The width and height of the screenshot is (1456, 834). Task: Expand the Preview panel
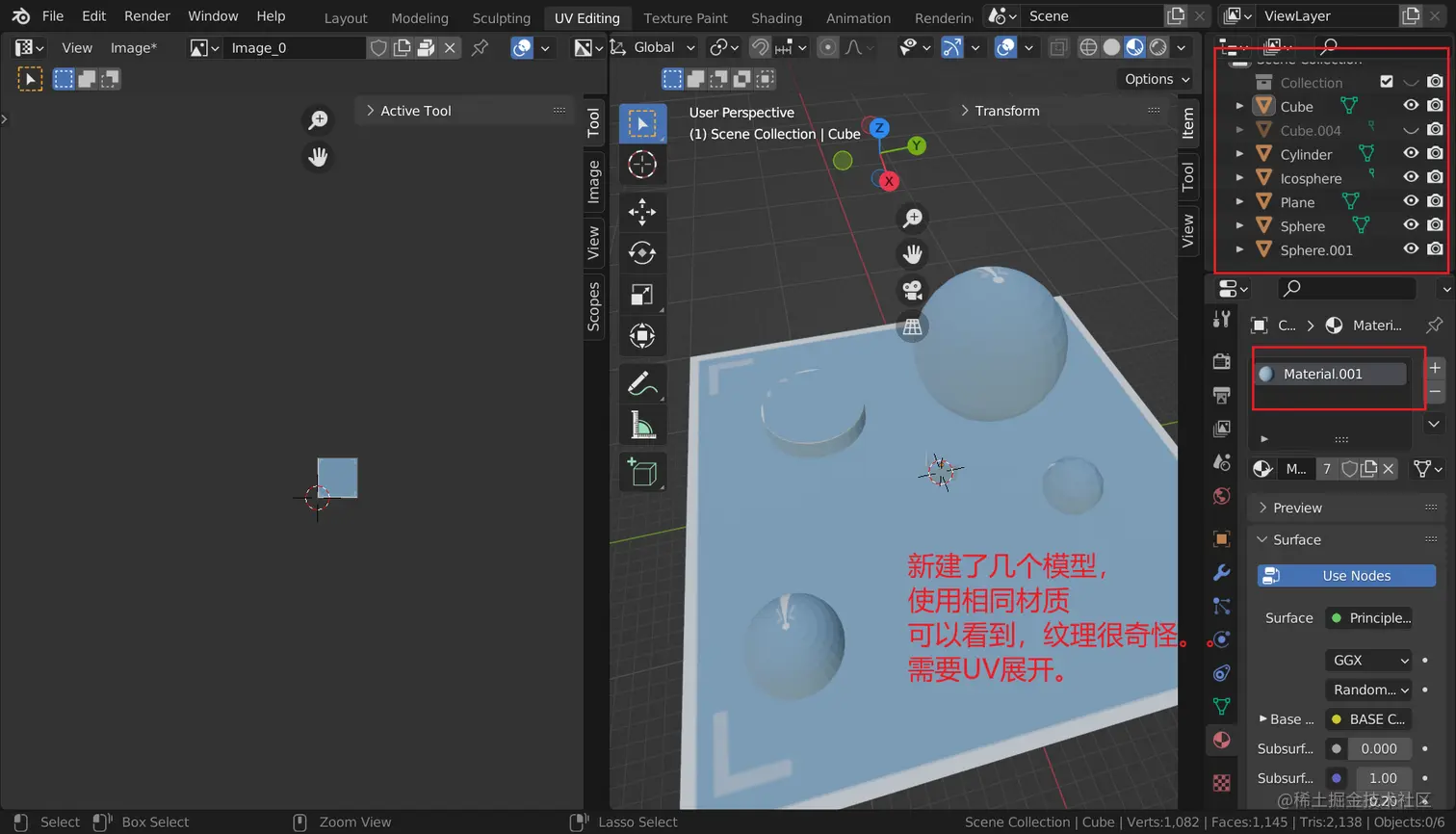1346,508
